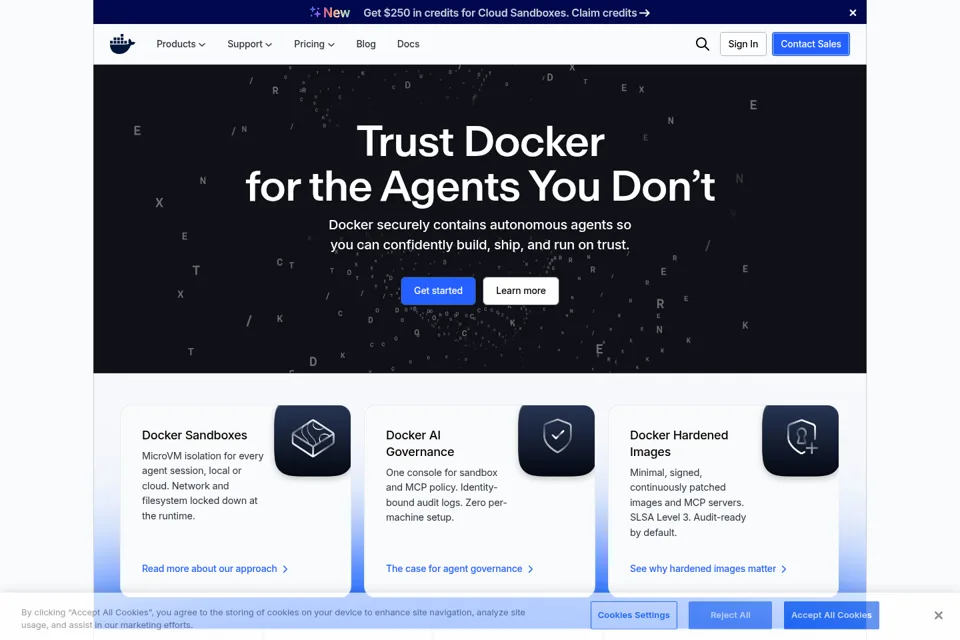Click the Docker Sandboxes cube icon
This screenshot has height=640, width=960.
[x=312, y=440]
